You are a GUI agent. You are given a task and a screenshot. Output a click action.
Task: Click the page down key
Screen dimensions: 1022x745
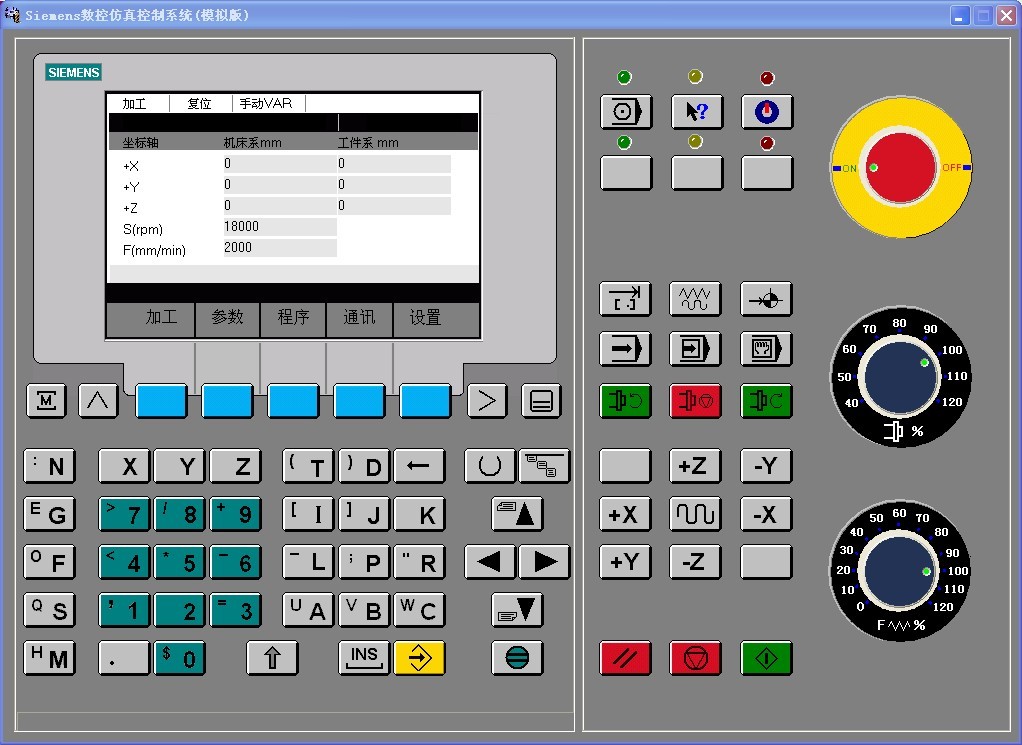[517, 610]
